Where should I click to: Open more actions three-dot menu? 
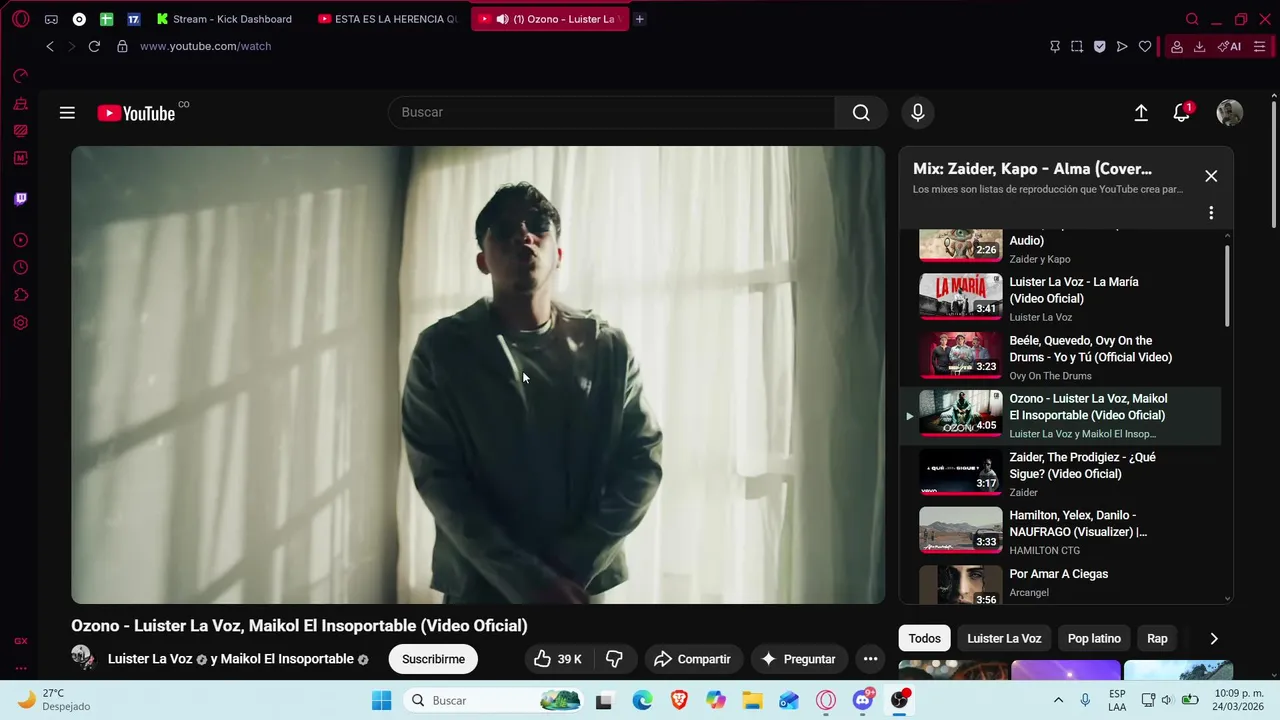coord(870,659)
